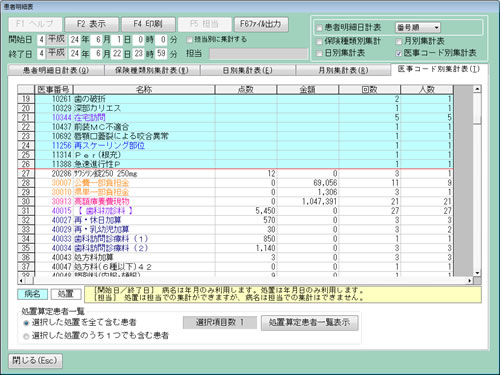This screenshot has width=500, height=375.
Task: Click points cell 5,450
Action: point(246,211)
